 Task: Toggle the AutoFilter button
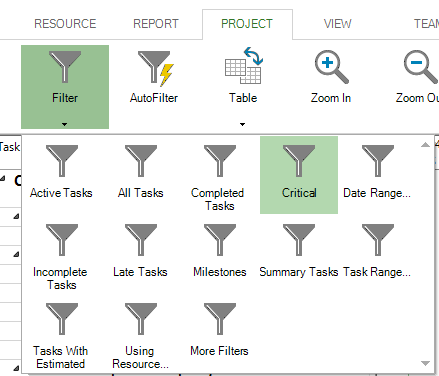point(154,77)
